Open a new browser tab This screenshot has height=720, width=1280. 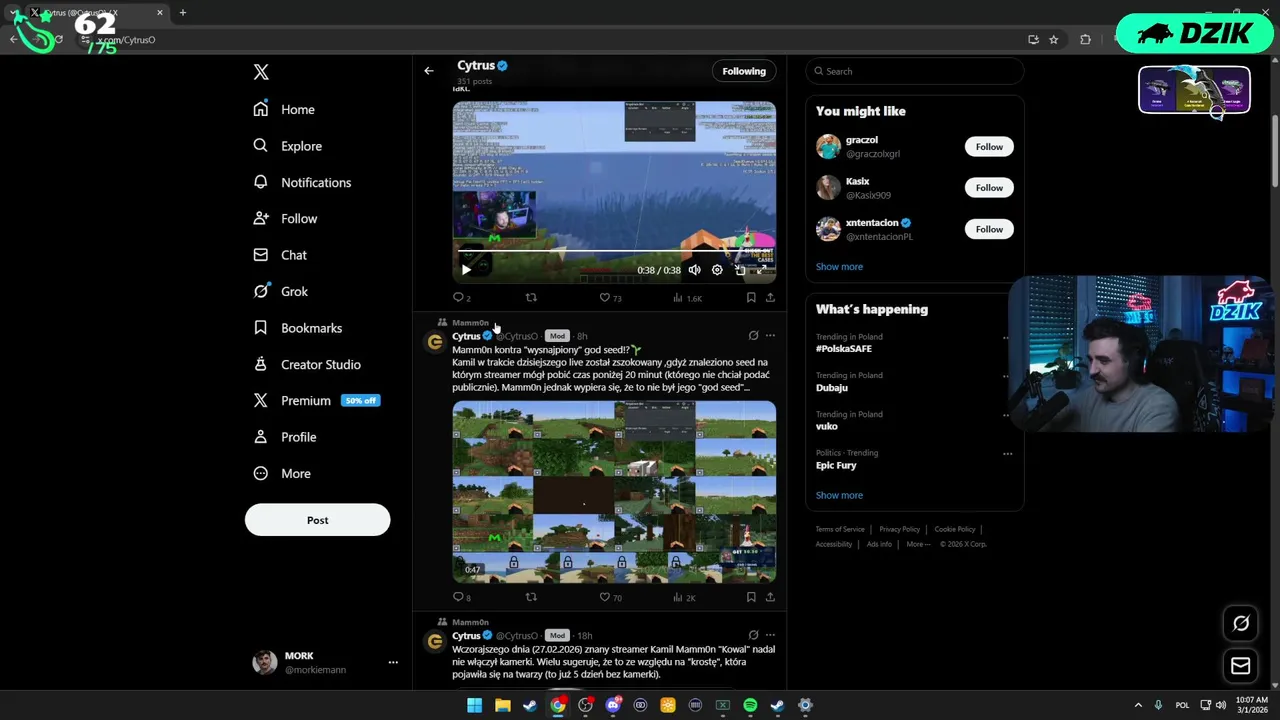[x=182, y=13]
